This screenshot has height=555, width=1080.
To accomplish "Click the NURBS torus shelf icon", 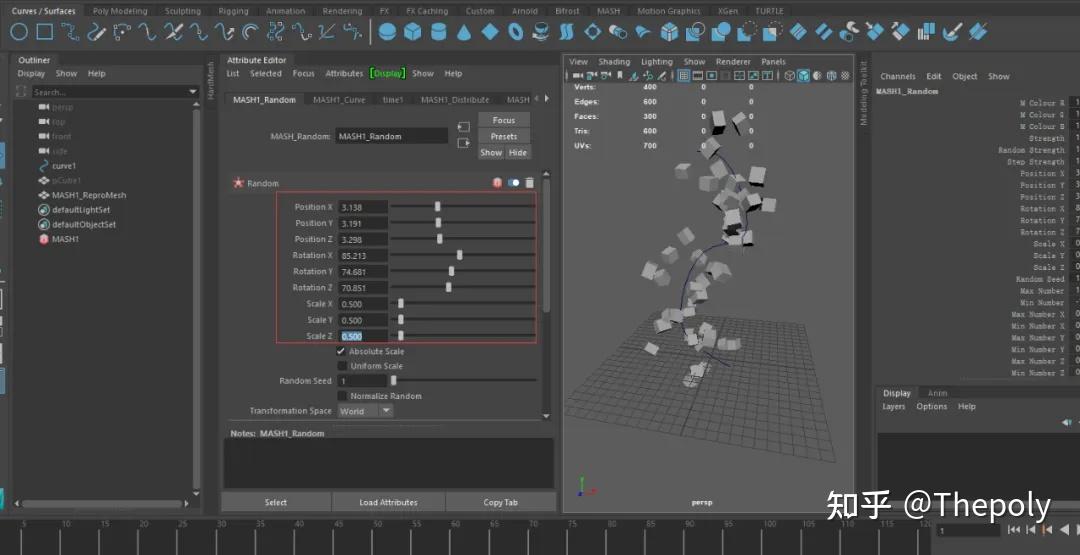I will coord(516,32).
